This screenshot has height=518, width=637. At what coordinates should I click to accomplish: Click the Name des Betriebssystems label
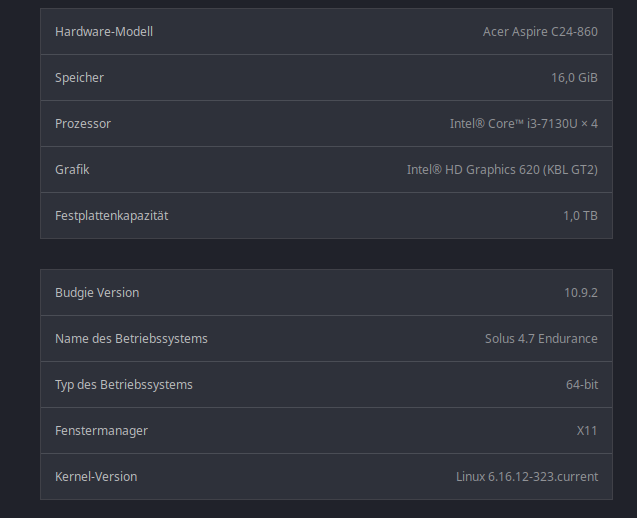131,338
